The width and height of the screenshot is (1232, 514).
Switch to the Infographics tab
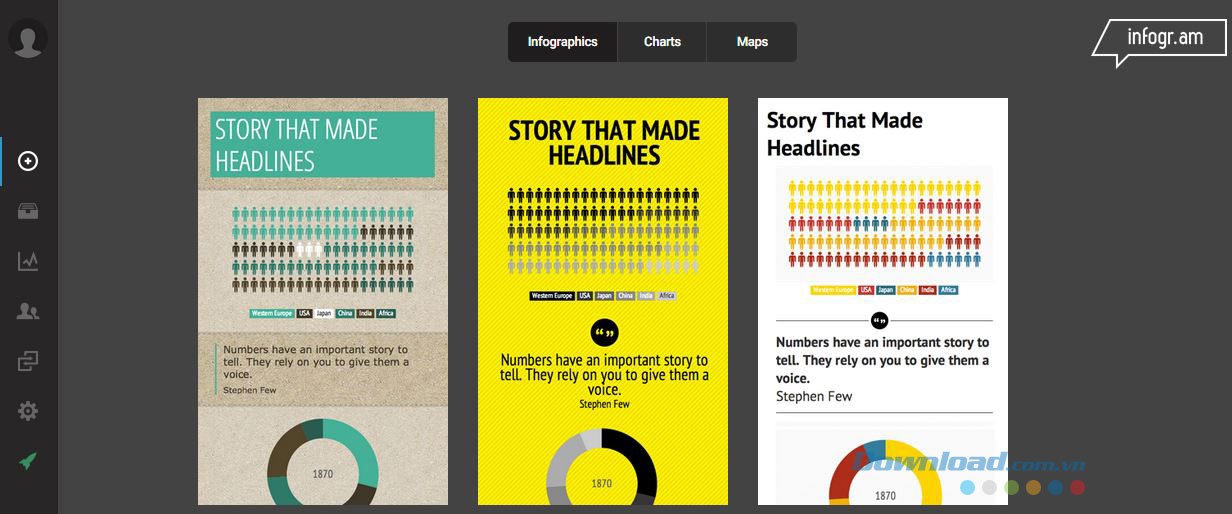click(x=562, y=42)
